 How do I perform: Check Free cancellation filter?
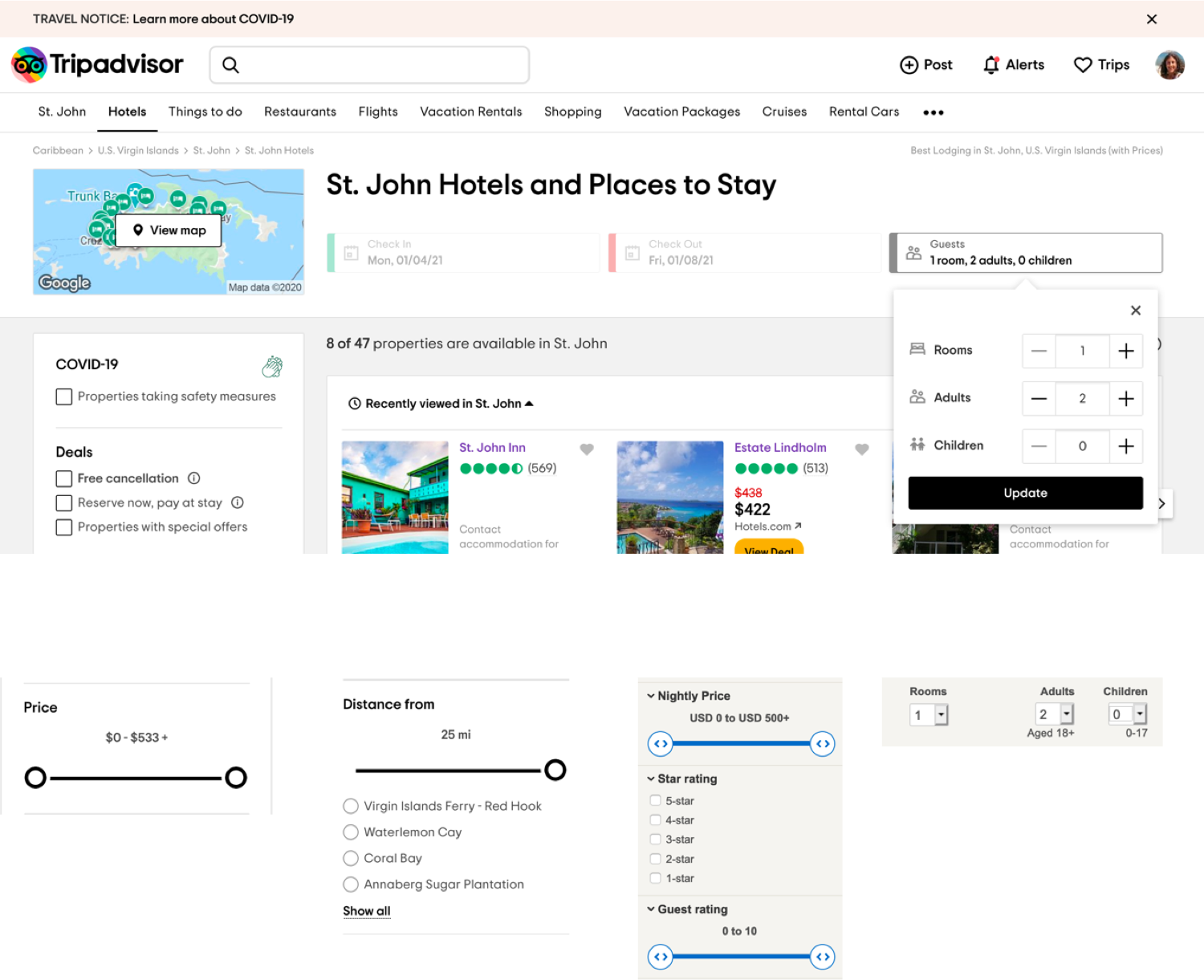click(x=64, y=479)
